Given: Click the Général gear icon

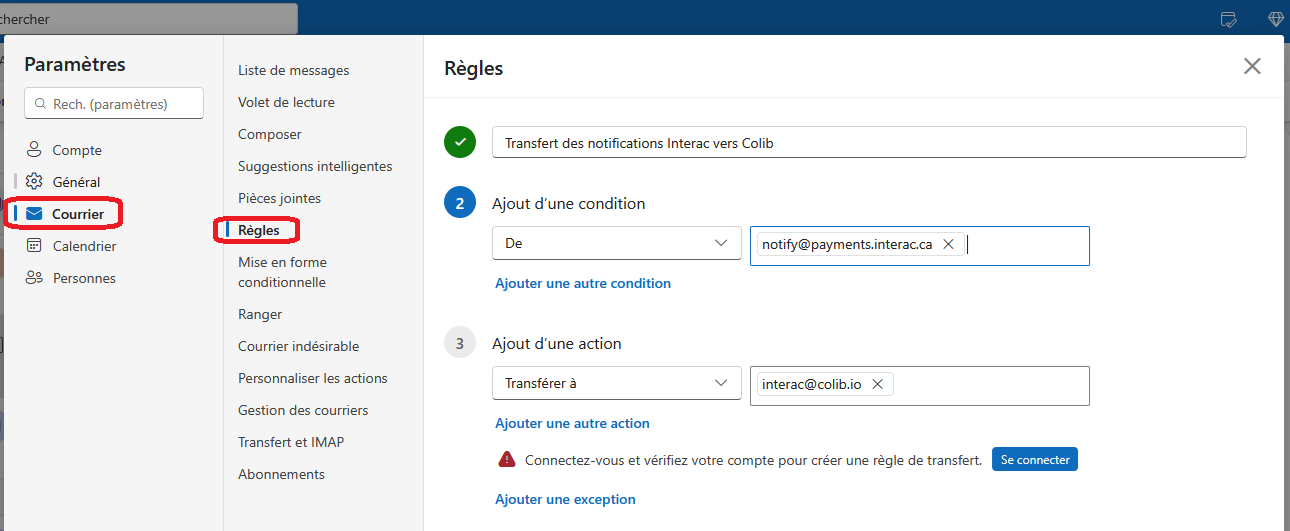Looking at the screenshot, I should [34, 182].
